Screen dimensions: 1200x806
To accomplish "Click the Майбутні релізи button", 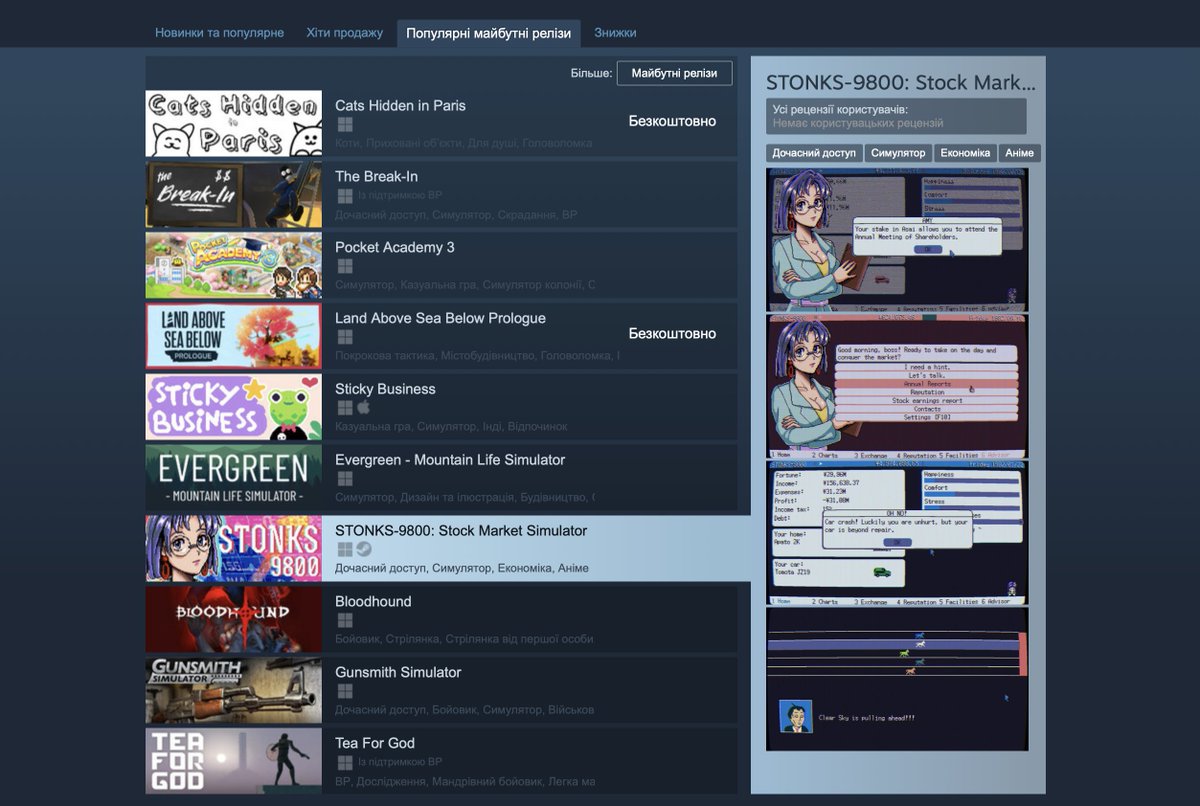I will pyautogui.click(x=674, y=73).
